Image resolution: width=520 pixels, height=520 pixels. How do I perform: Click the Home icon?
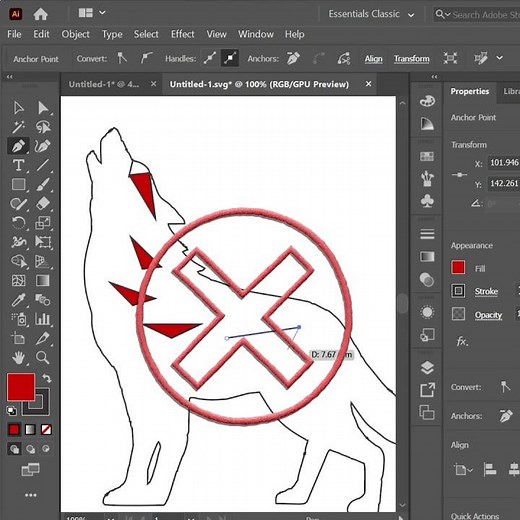[x=40, y=14]
